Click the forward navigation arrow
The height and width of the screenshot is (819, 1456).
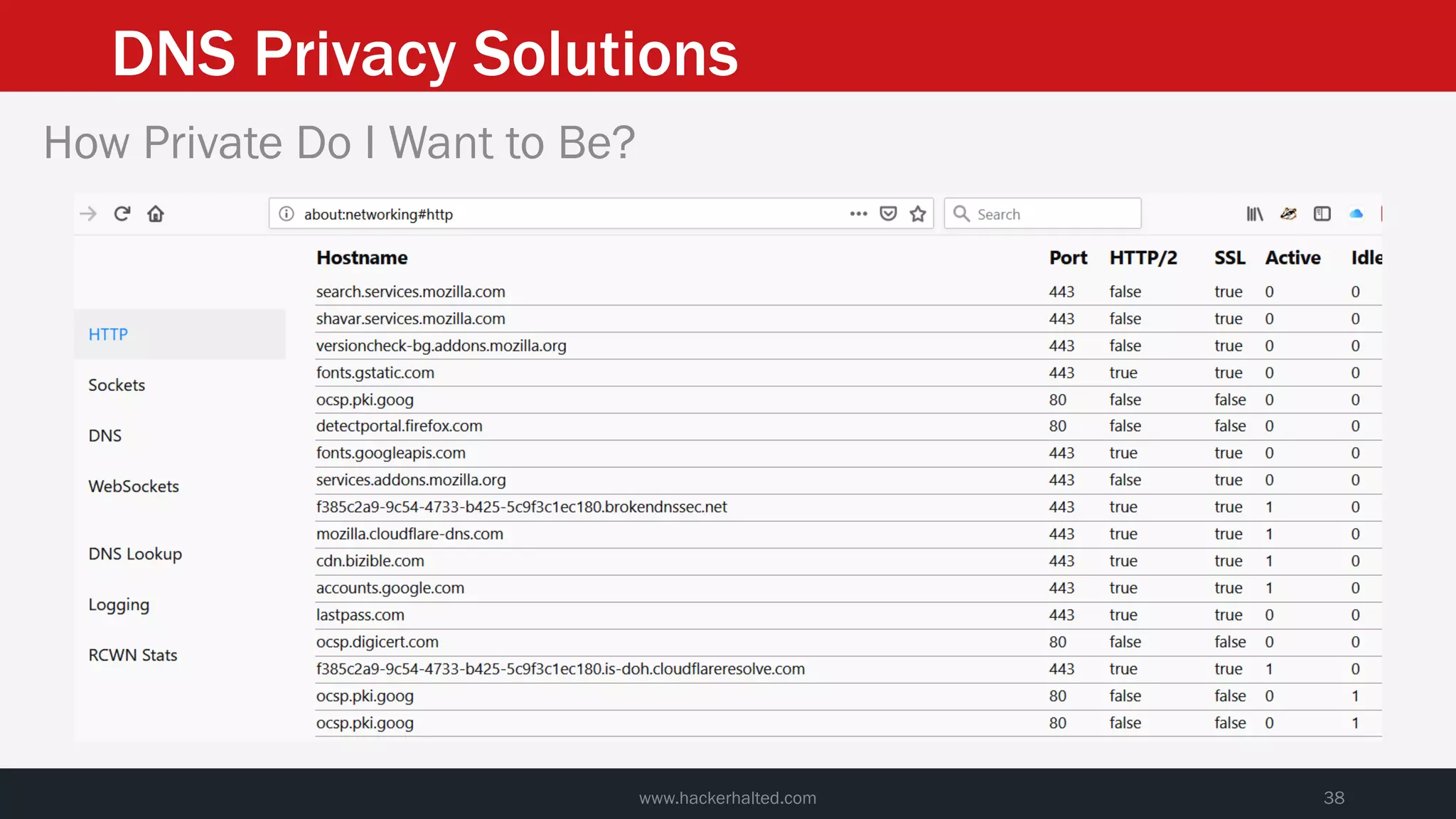pyautogui.click(x=88, y=214)
